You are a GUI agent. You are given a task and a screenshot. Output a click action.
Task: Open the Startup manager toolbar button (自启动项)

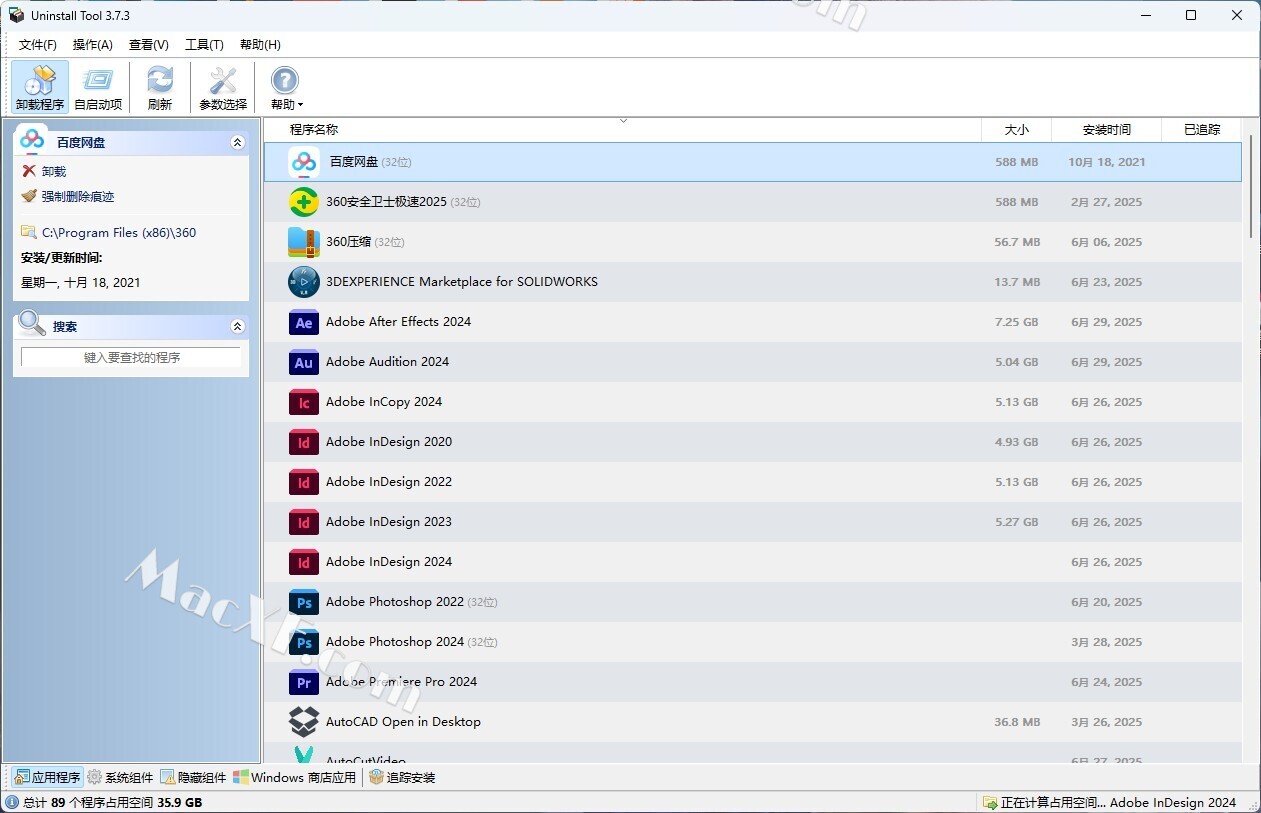click(98, 87)
